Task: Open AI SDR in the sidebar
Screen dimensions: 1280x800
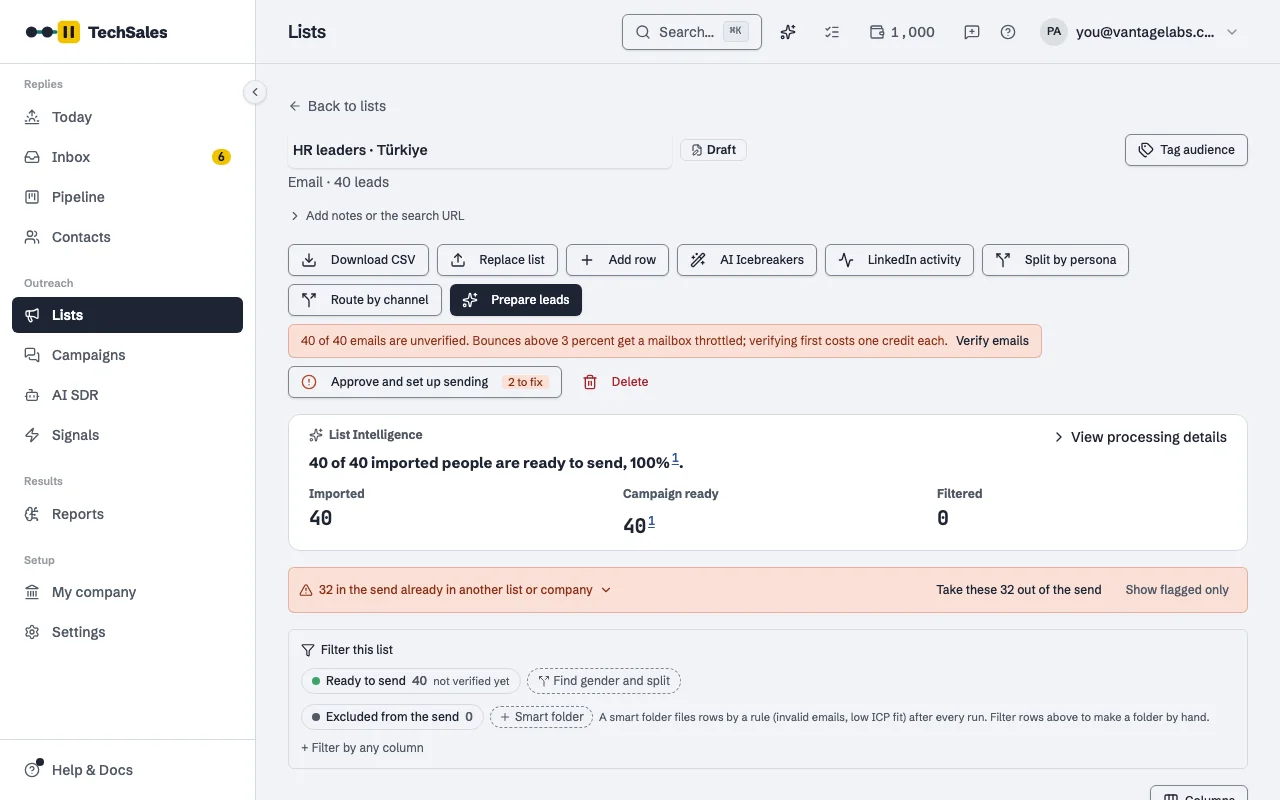Action: pos(127,395)
